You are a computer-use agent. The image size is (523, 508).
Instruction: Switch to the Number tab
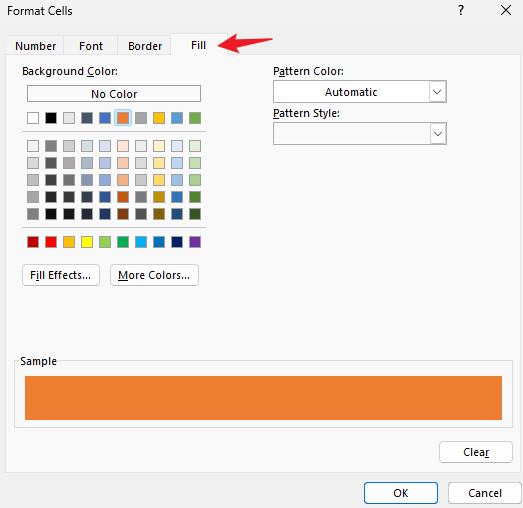pos(35,46)
